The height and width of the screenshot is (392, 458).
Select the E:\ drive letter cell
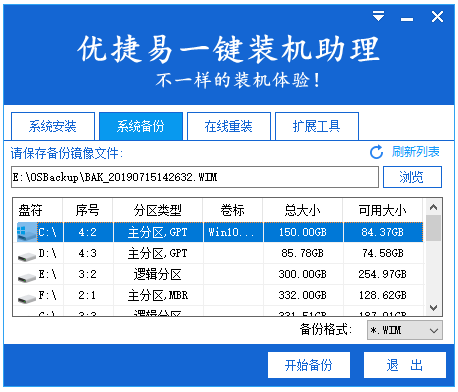[x=47, y=274]
